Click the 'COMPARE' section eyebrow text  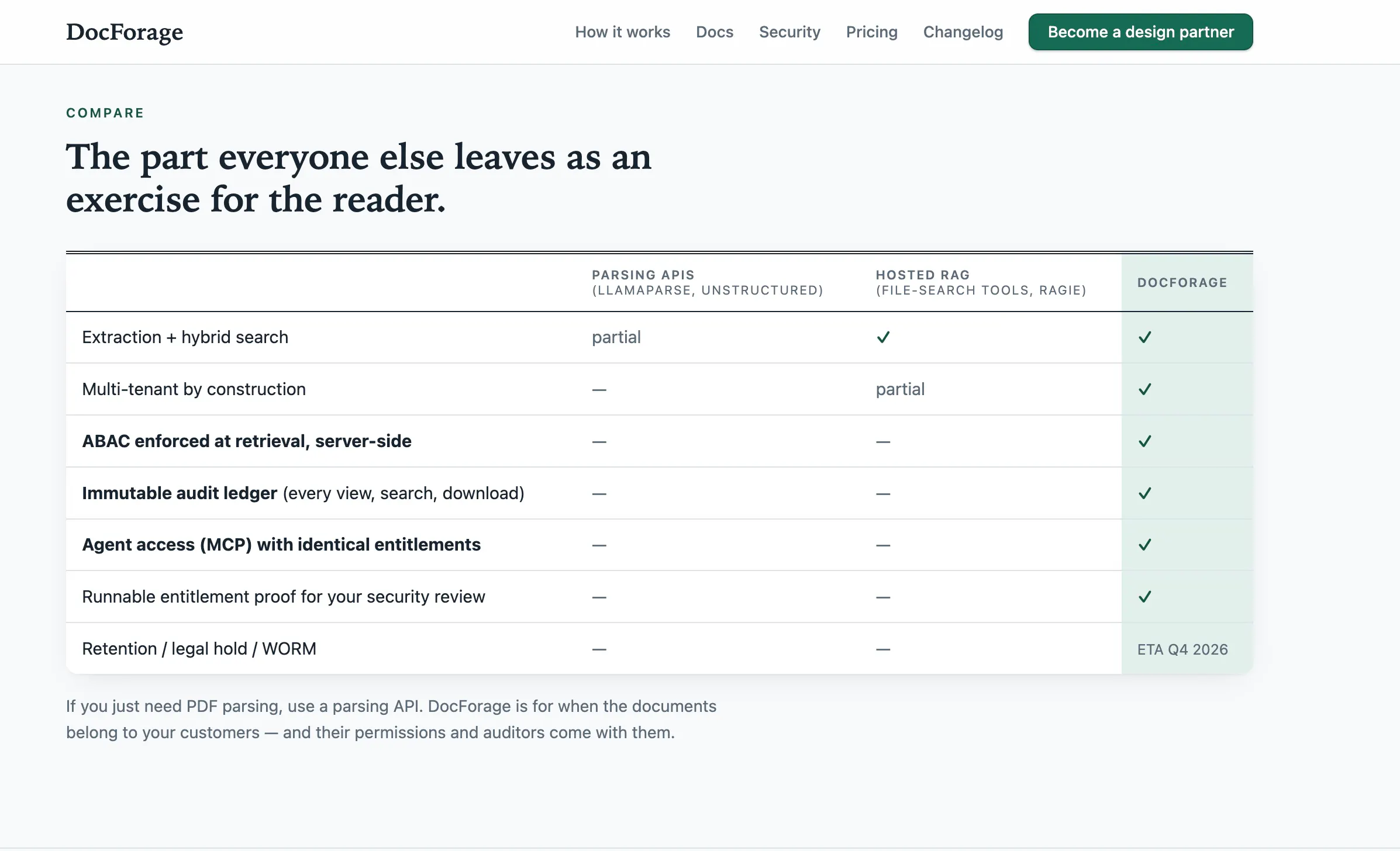point(105,113)
